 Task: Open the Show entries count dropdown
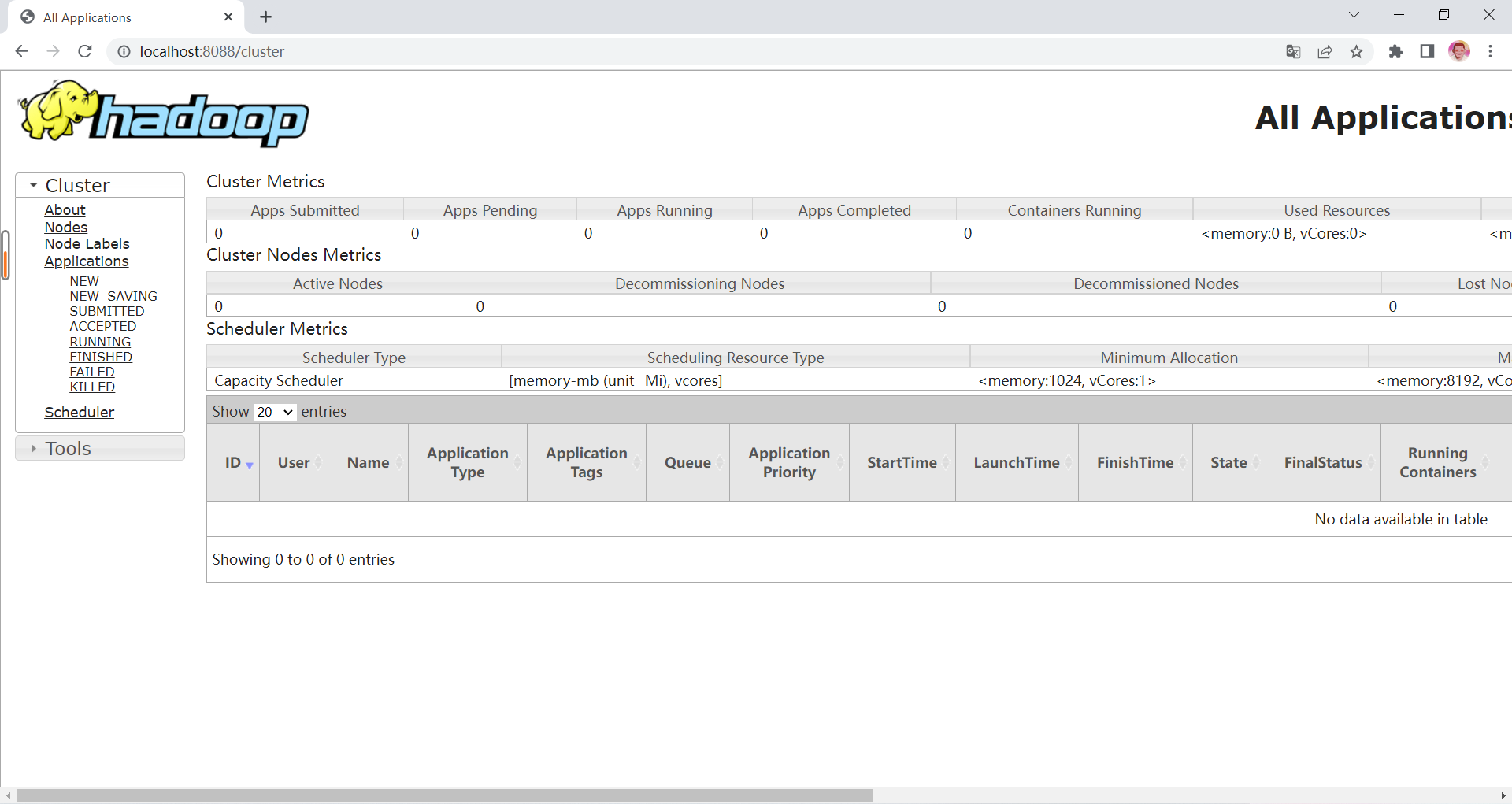pyautogui.click(x=275, y=412)
